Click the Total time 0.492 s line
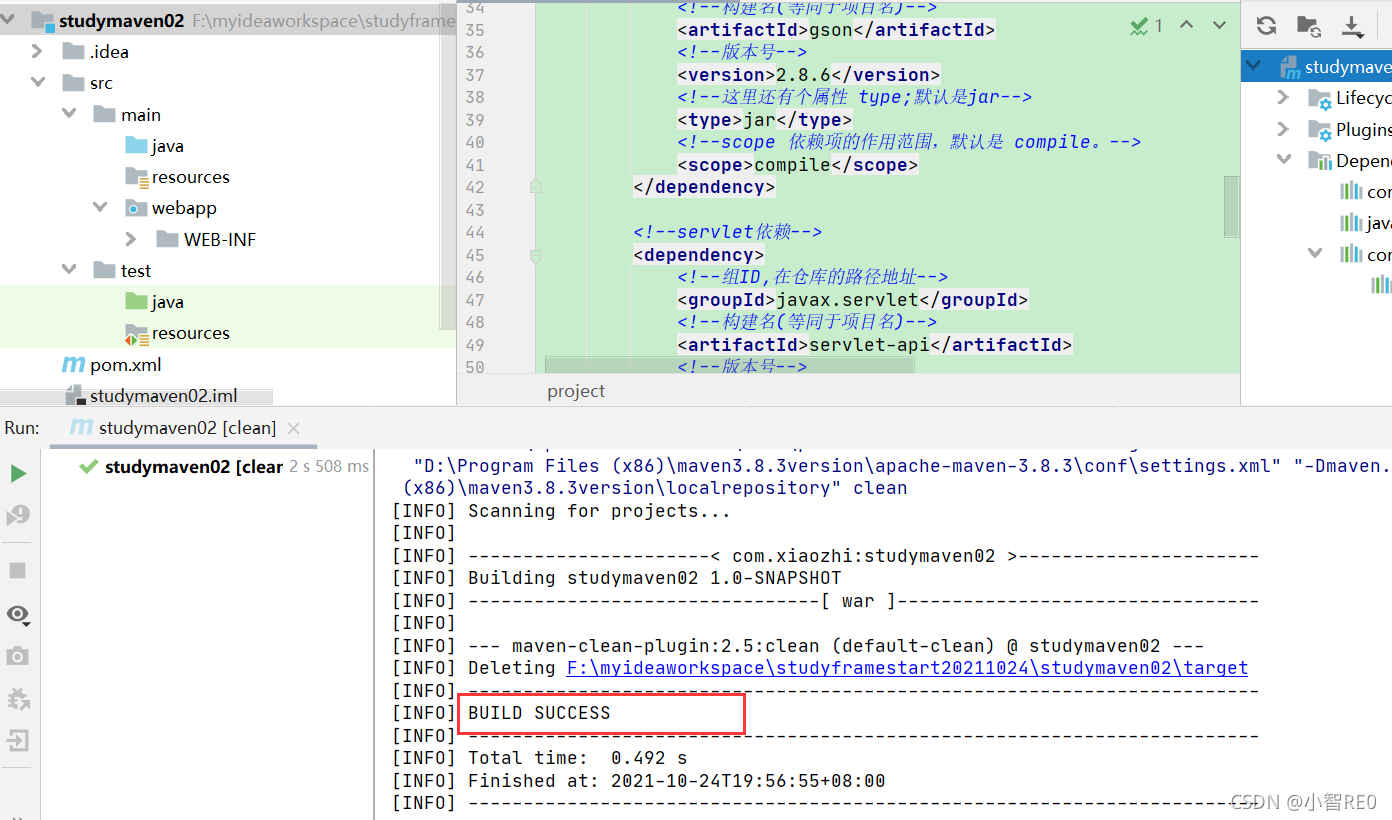 click(578, 758)
